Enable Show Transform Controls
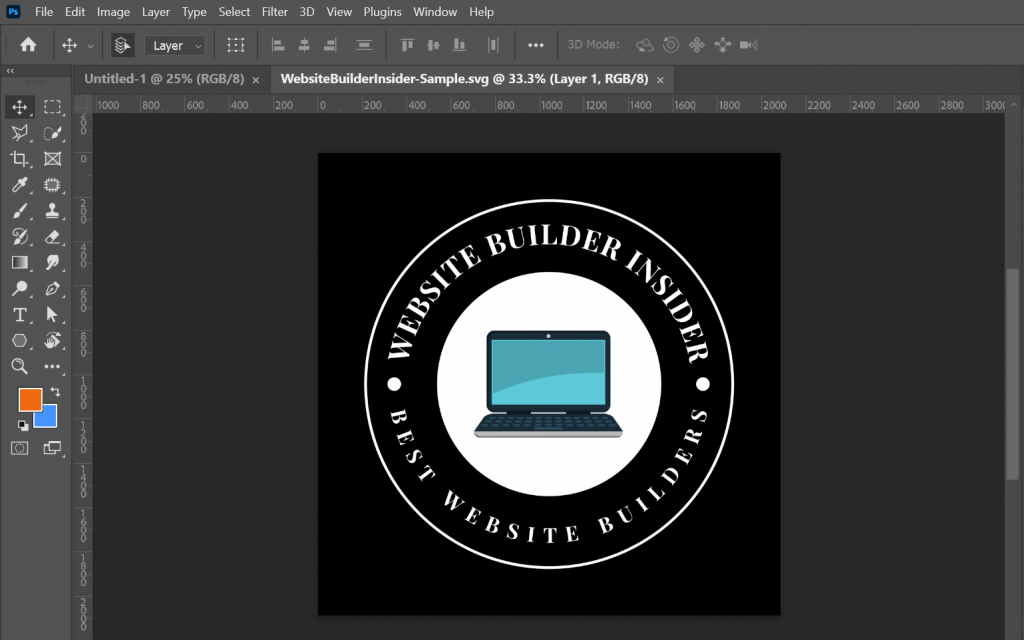1024x640 pixels. click(236, 45)
